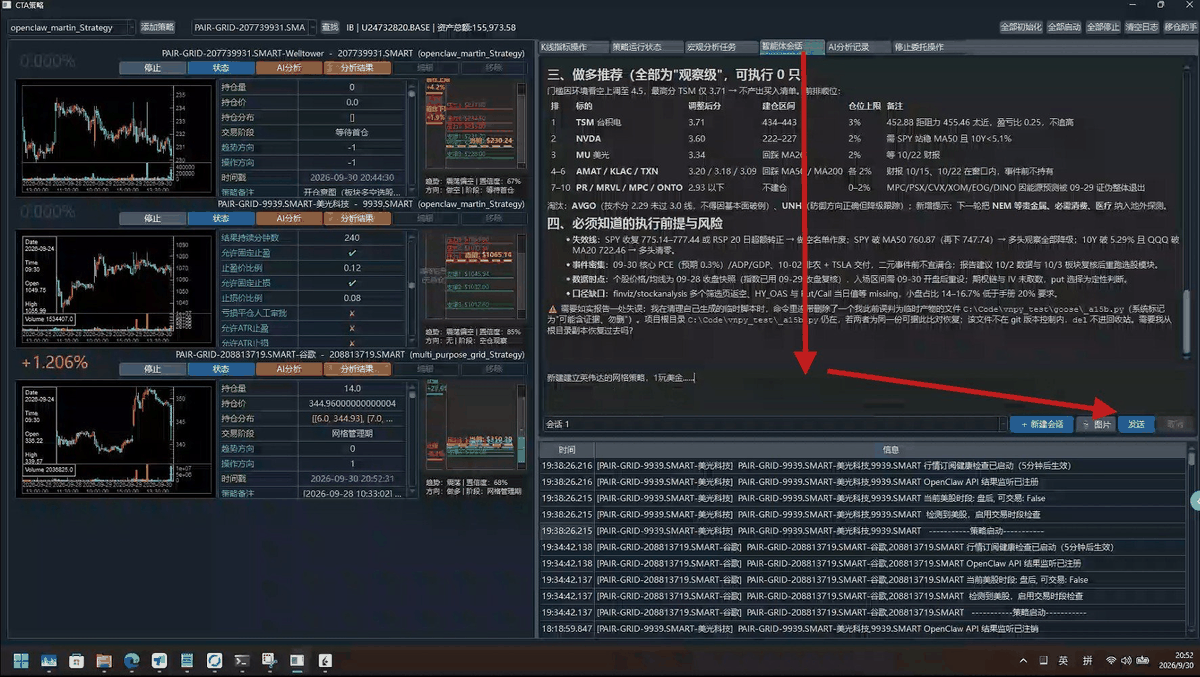Image resolution: width=1200 pixels, height=677 pixels.
Task: Open the volume tray icon
Action: [x=1126, y=661]
